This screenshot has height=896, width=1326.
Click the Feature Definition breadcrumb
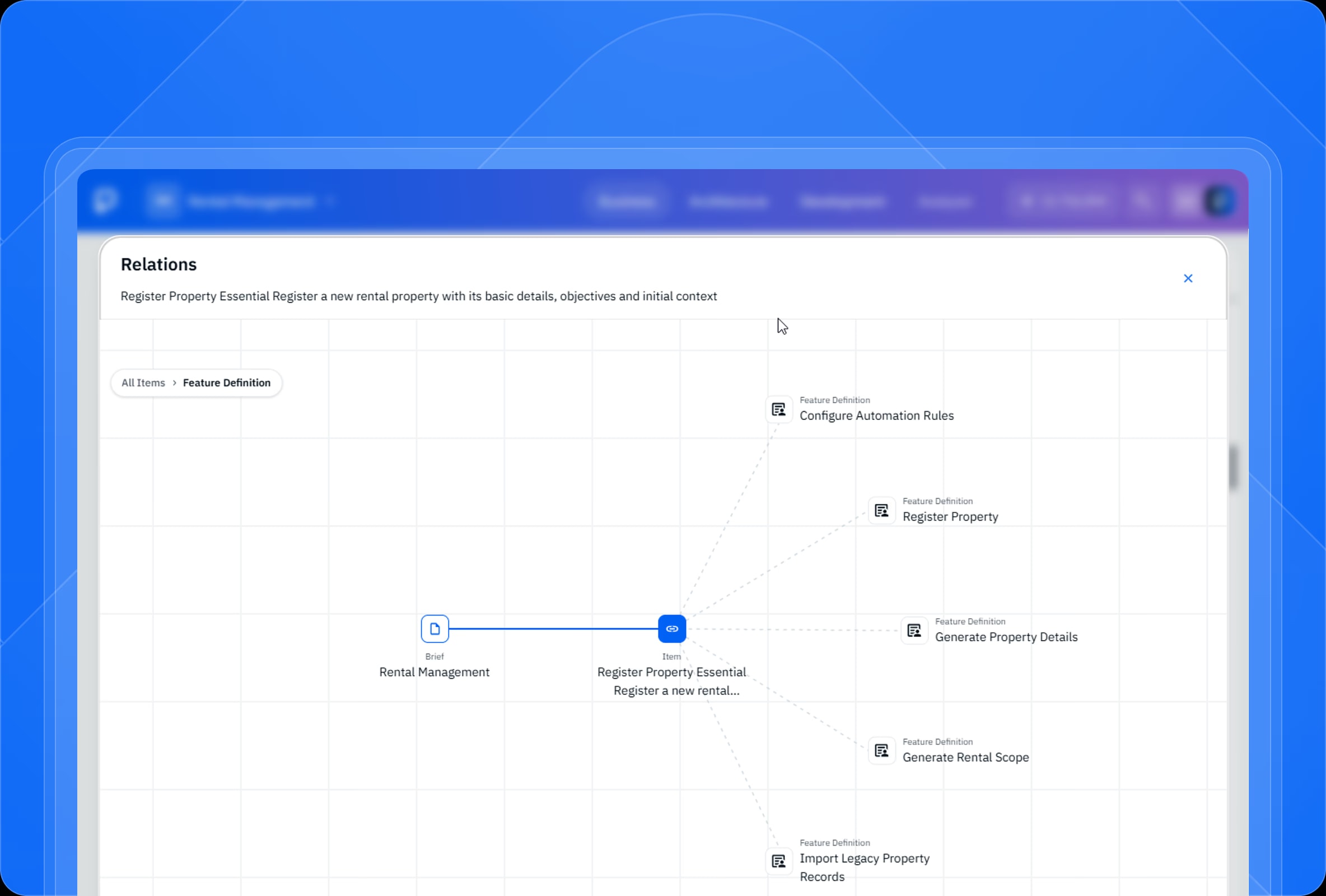227,383
